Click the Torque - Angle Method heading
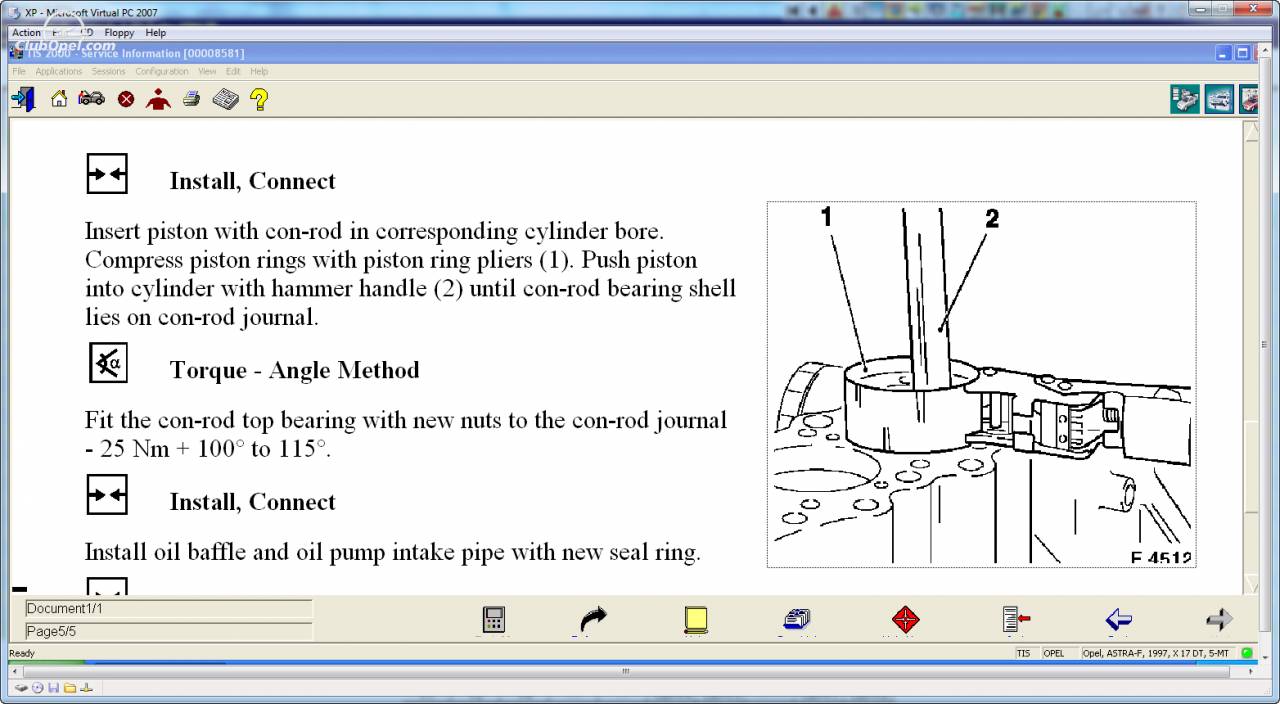Viewport: 1280px width, 704px height. click(294, 370)
